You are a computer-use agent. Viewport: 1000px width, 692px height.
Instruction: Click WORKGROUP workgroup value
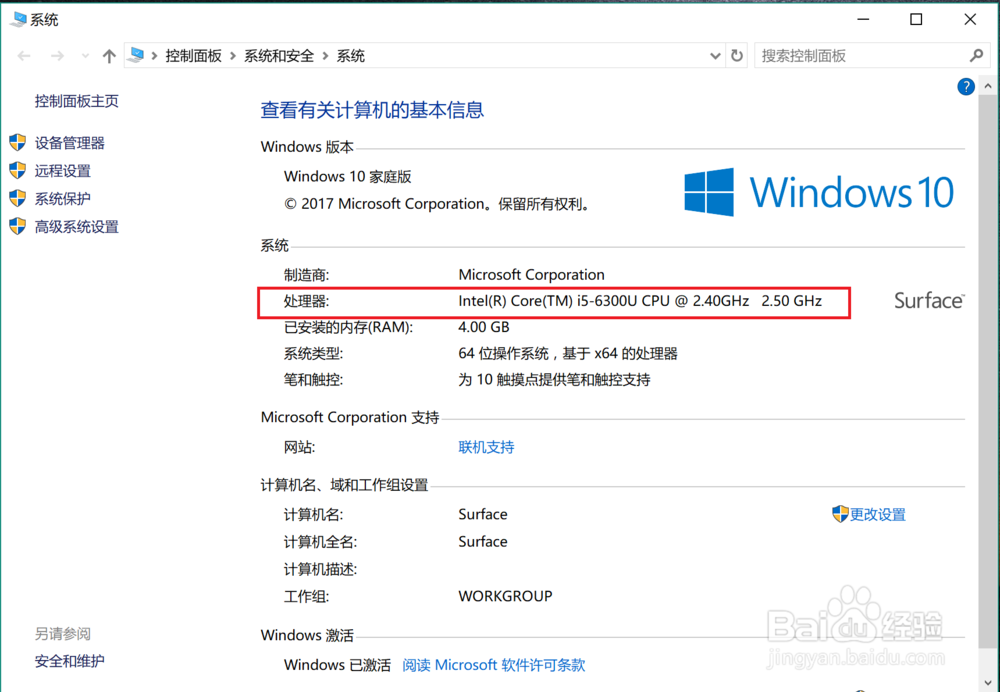tap(505, 596)
